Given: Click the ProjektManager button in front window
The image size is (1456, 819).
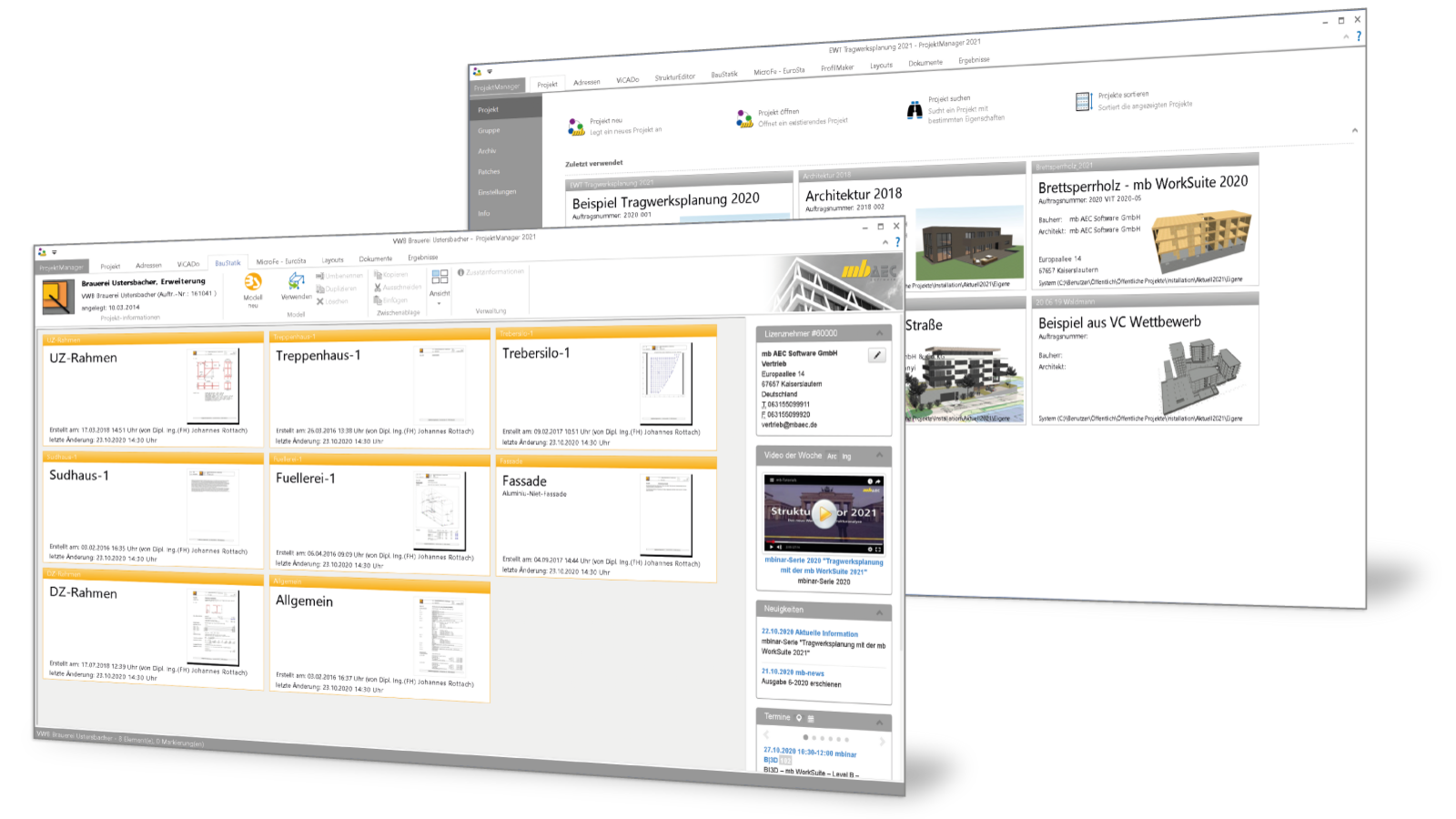Looking at the screenshot, I should pyautogui.click(x=61, y=268).
